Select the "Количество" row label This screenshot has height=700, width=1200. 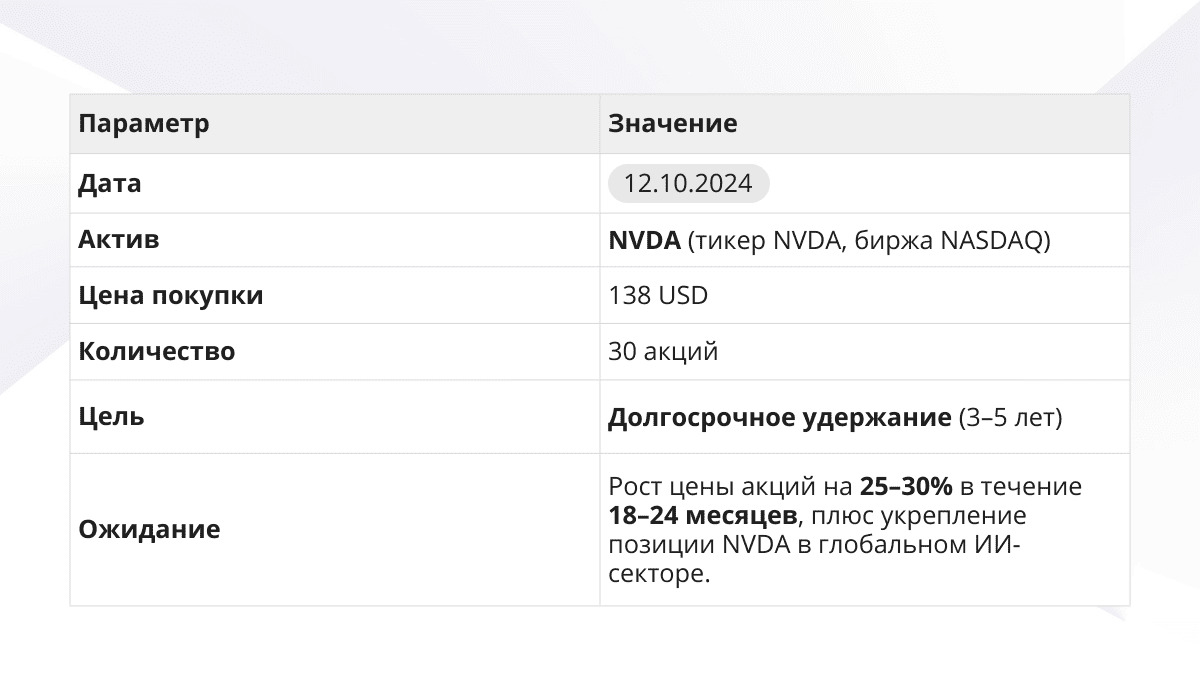[x=157, y=352]
